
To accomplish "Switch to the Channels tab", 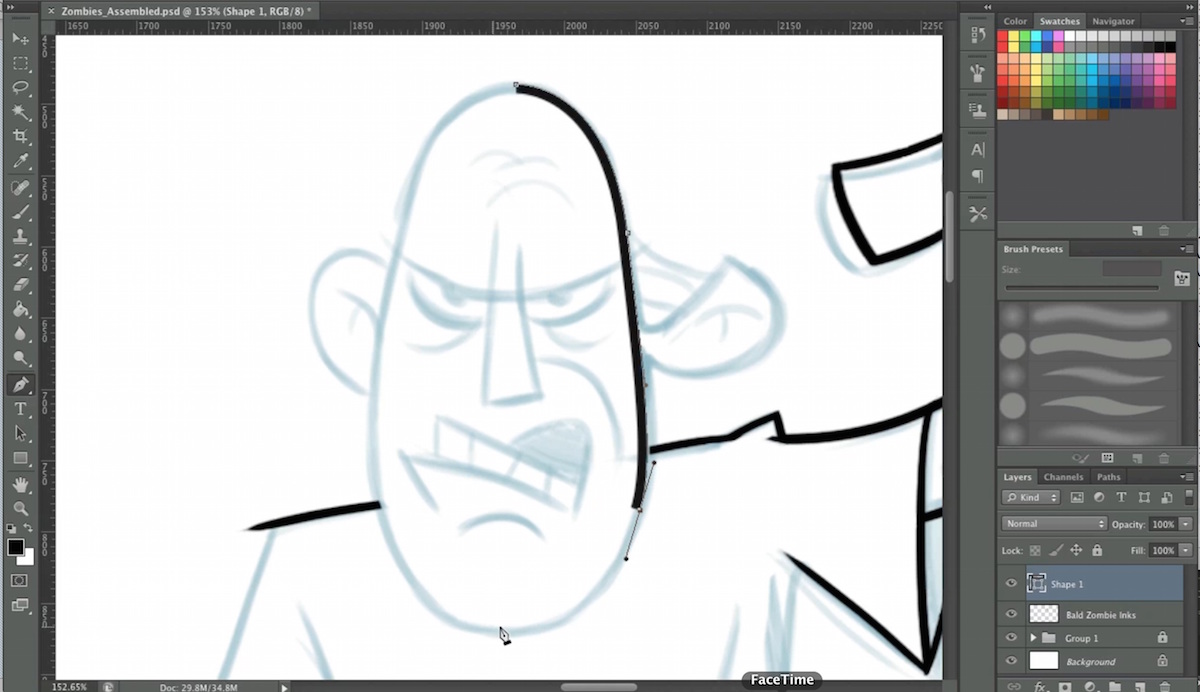I will click(x=1063, y=477).
